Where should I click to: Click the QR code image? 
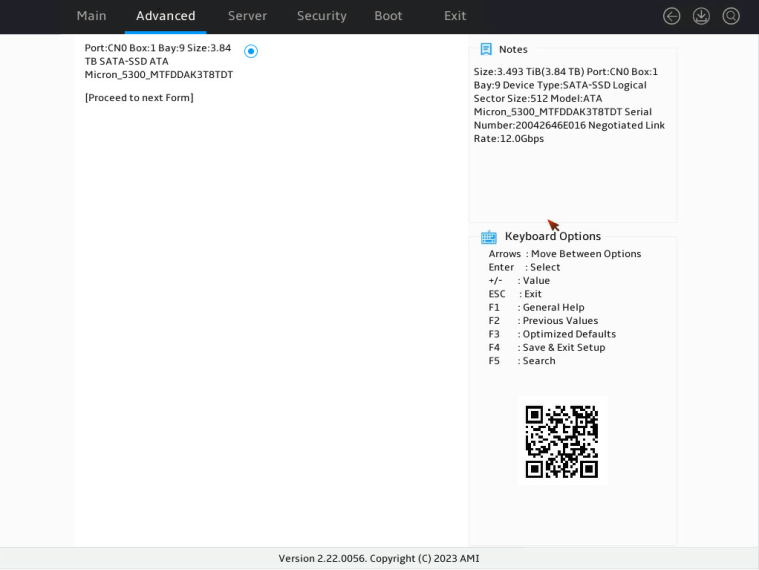(x=562, y=441)
